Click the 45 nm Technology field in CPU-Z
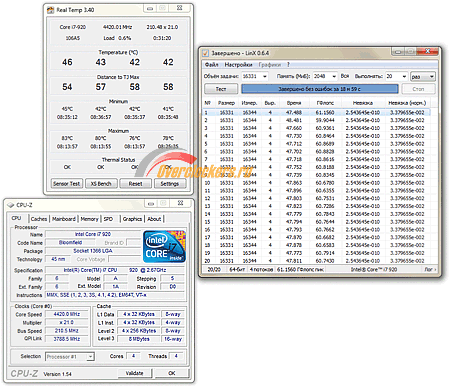The width and height of the screenshot is (450, 387). [58, 259]
